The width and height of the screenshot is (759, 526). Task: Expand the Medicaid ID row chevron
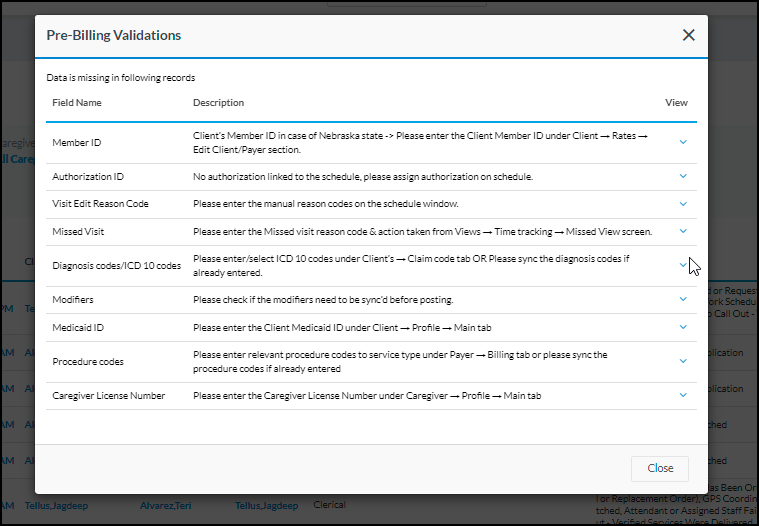(683, 327)
